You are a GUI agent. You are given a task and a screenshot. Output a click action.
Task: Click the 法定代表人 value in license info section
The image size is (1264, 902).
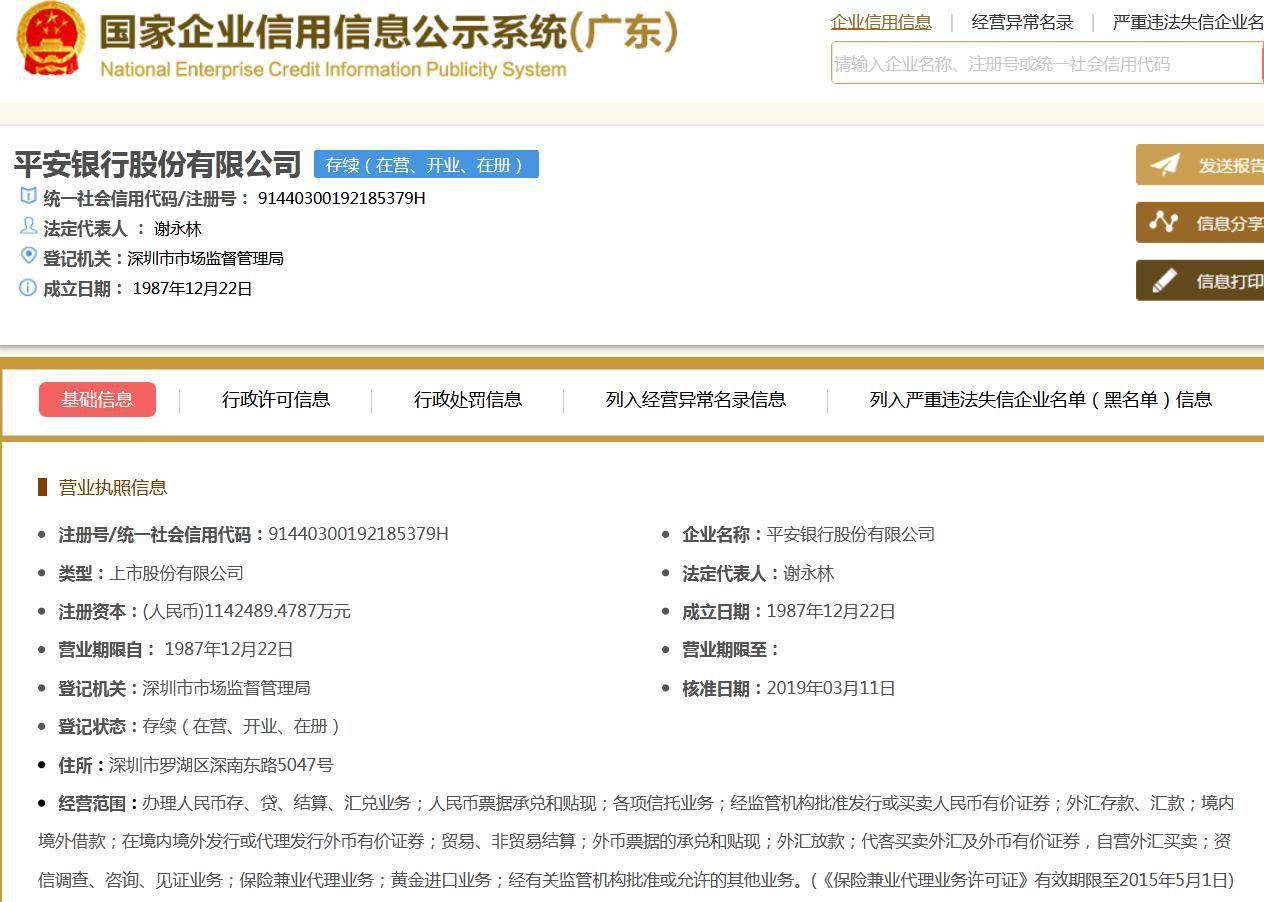[809, 573]
